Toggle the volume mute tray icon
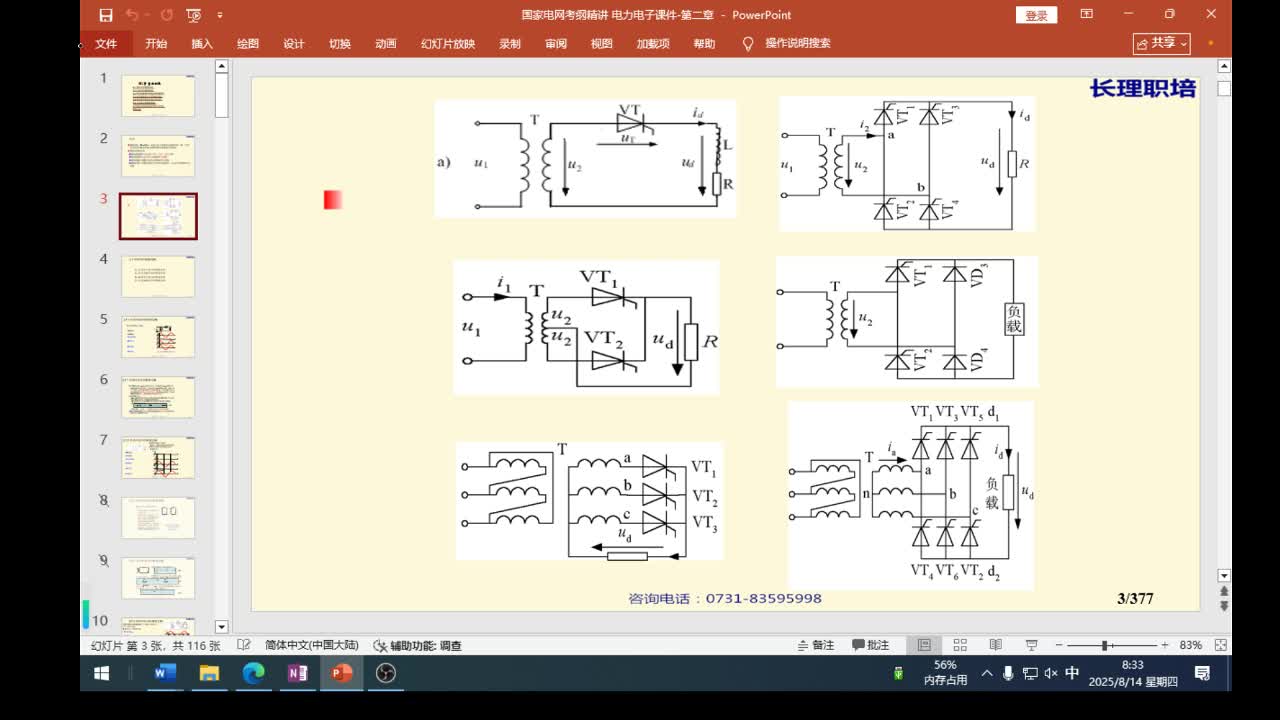Screen dimensions: 1280x720 1051,674
